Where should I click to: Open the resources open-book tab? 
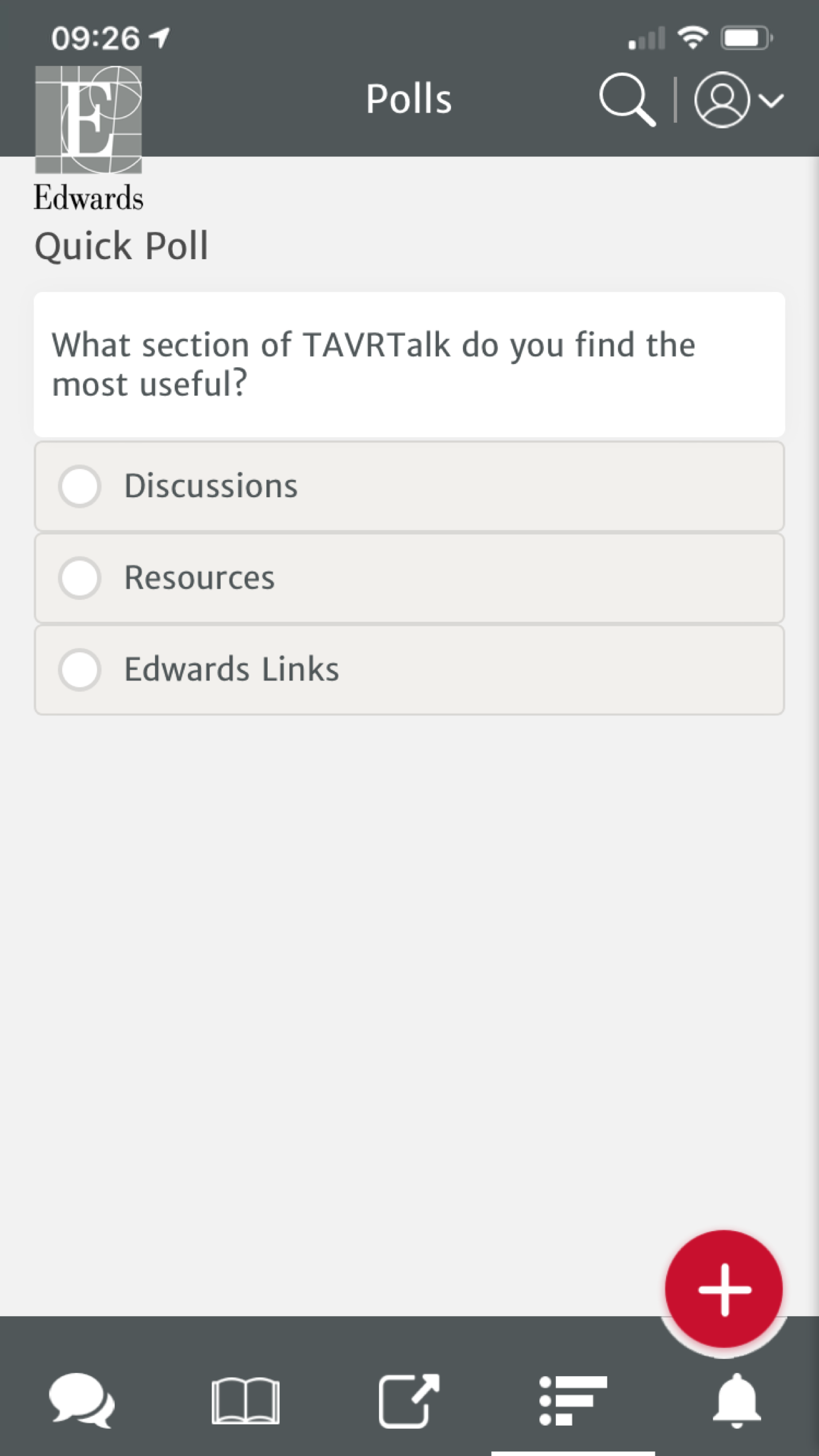tap(245, 1401)
